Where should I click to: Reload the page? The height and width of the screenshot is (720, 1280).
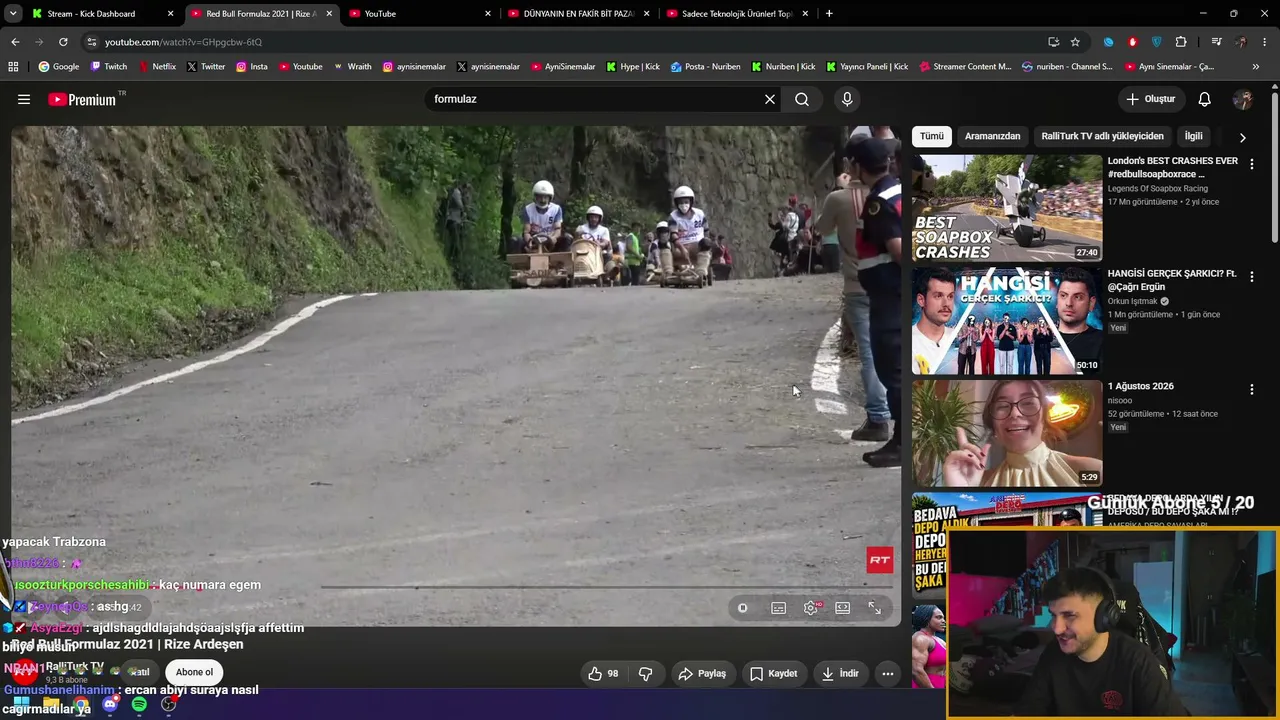(63, 42)
